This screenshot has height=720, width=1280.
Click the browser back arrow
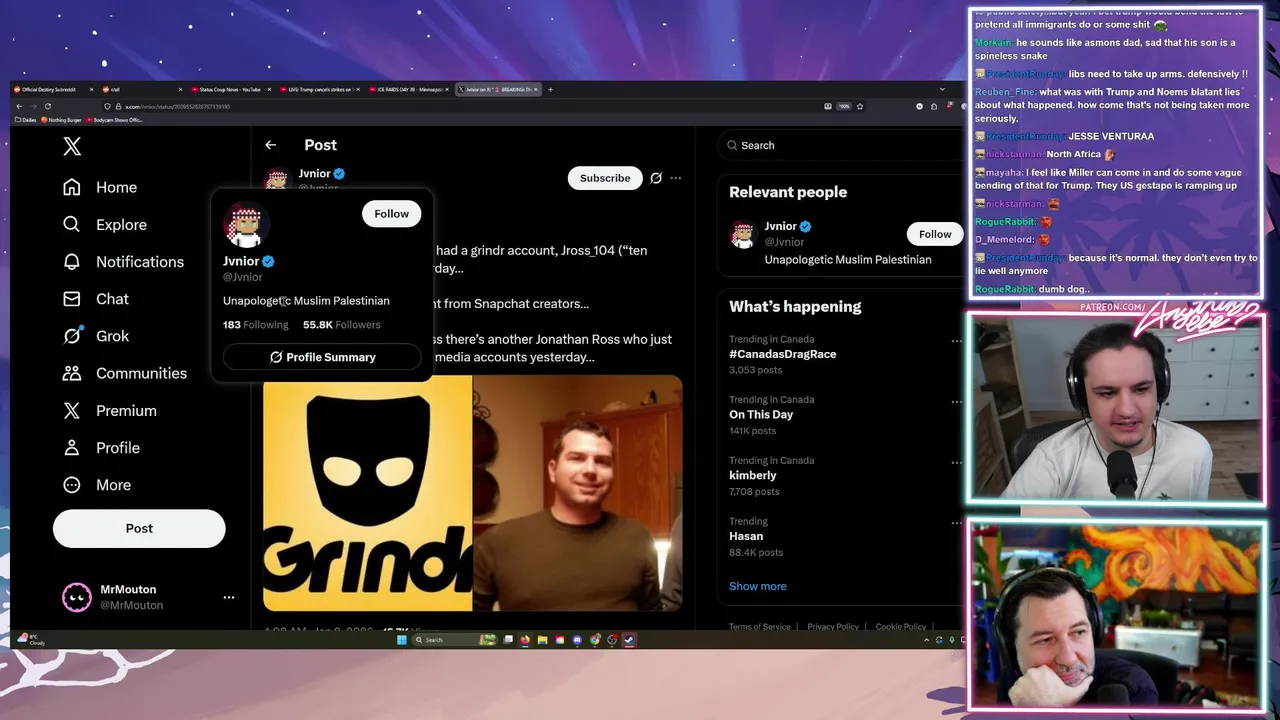[19, 106]
